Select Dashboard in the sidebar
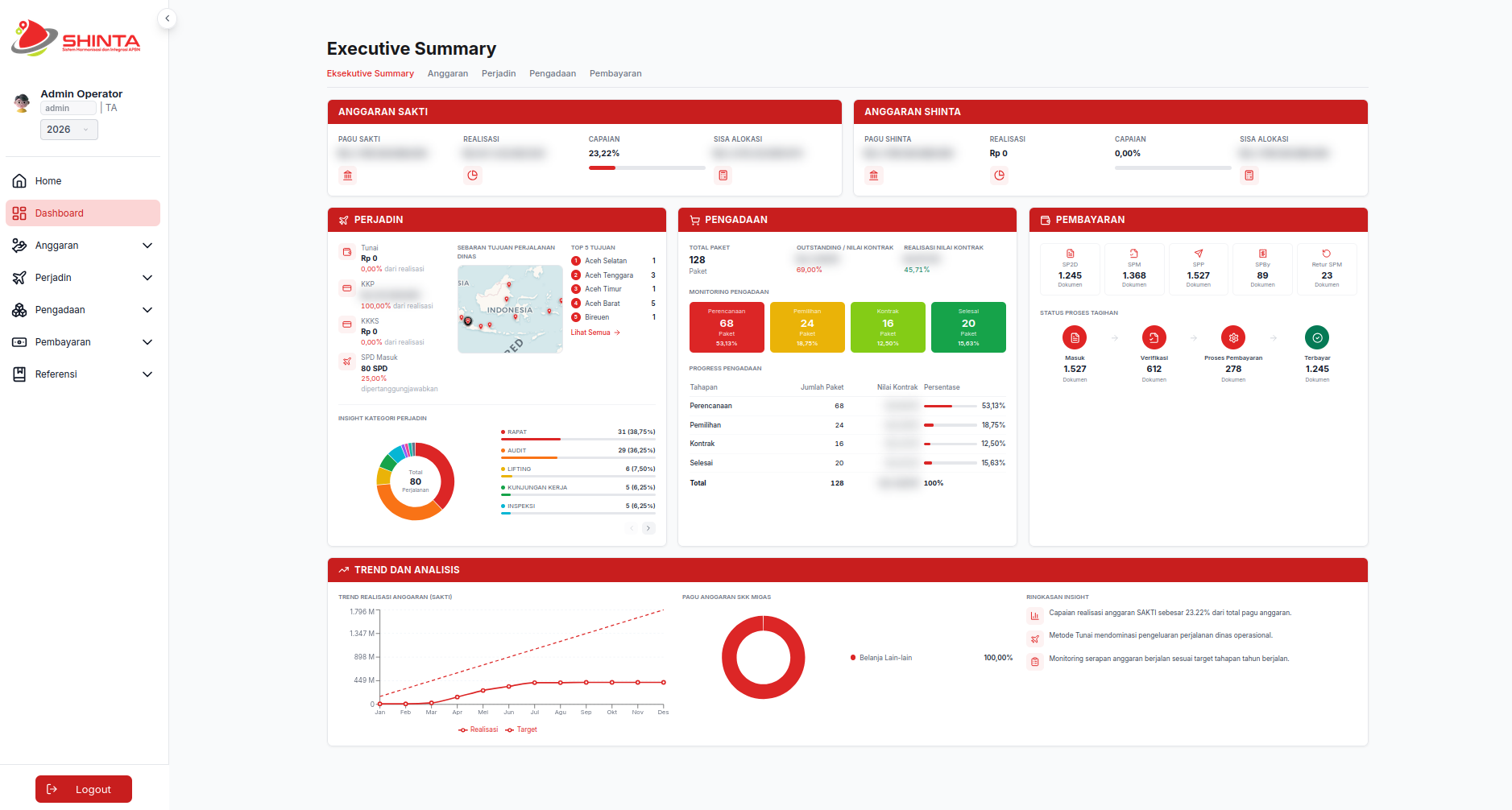This screenshot has width=1512, height=810. (x=83, y=213)
